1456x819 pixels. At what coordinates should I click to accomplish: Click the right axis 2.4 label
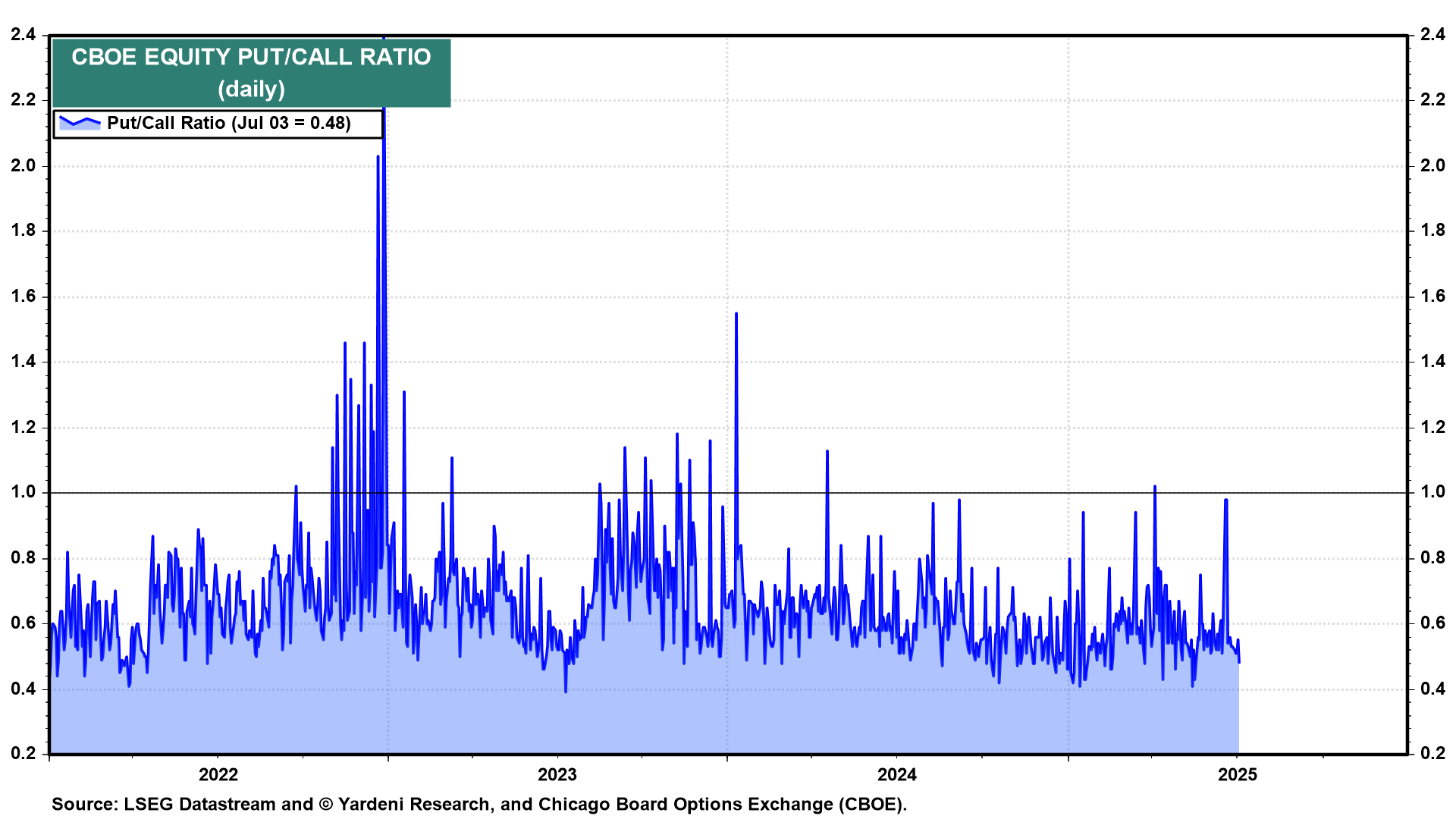coord(1432,34)
